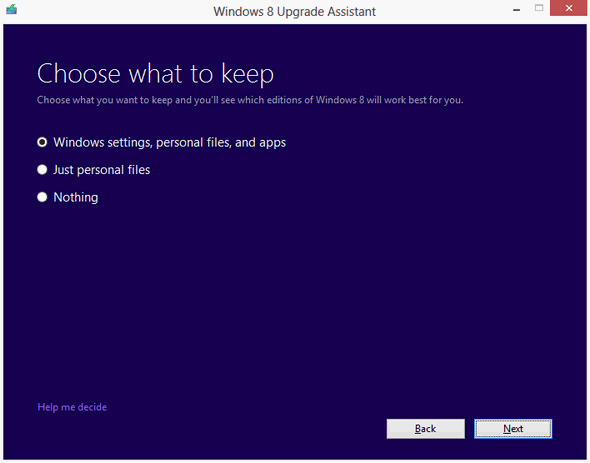Click the 'Windows 8 Upgrade Assistant' title text
Image resolution: width=590 pixels, height=463 pixels.
coord(295,12)
